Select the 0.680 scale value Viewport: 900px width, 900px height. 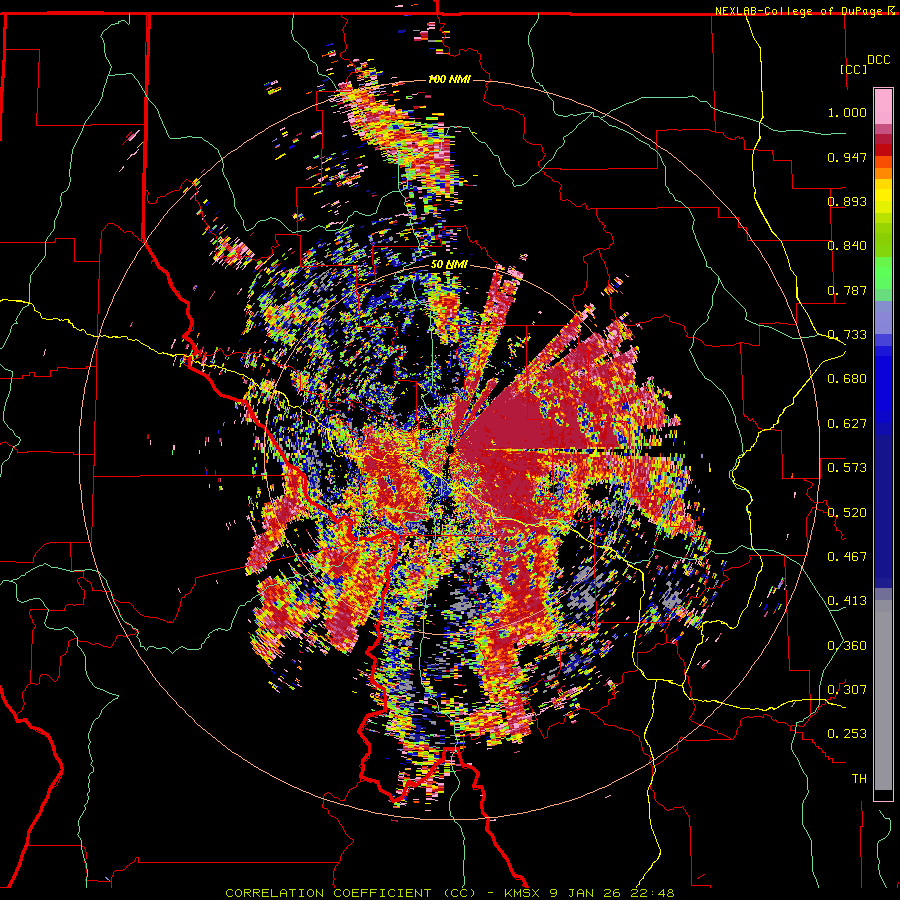coord(847,379)
